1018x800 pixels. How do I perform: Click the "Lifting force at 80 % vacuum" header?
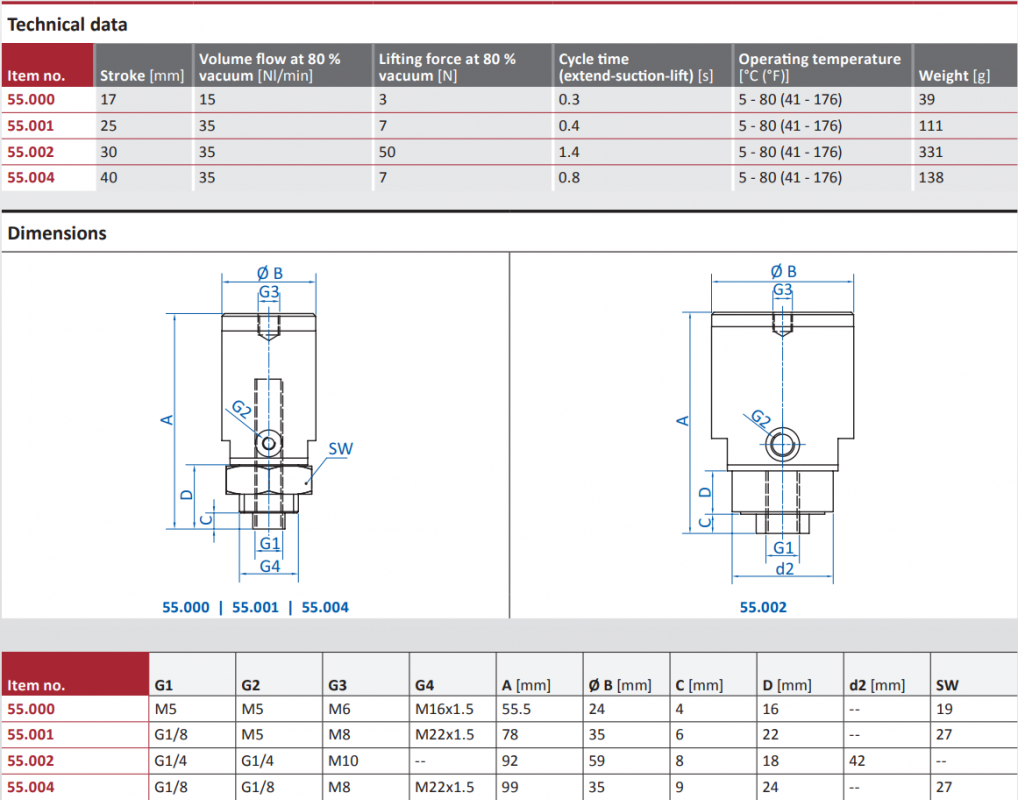[447, 67]
